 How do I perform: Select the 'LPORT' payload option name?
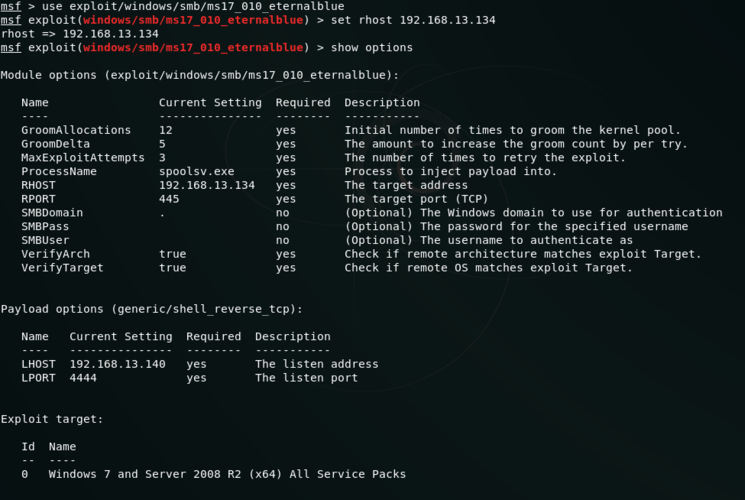click(x=38, y=378)
